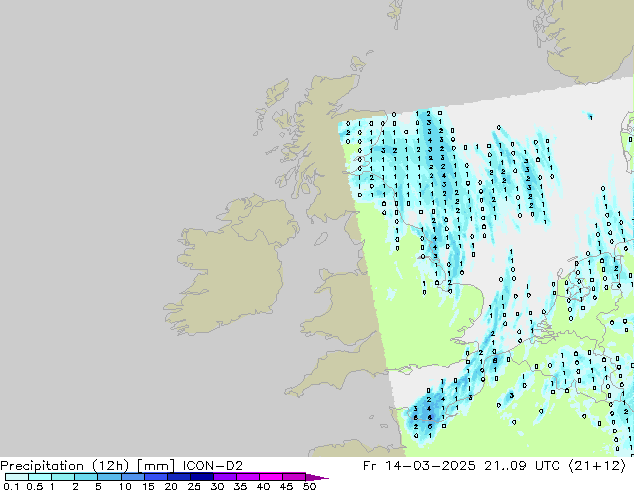Click the 20–25 mm legend color swatch
634x490 pixels.
(178, 477)
